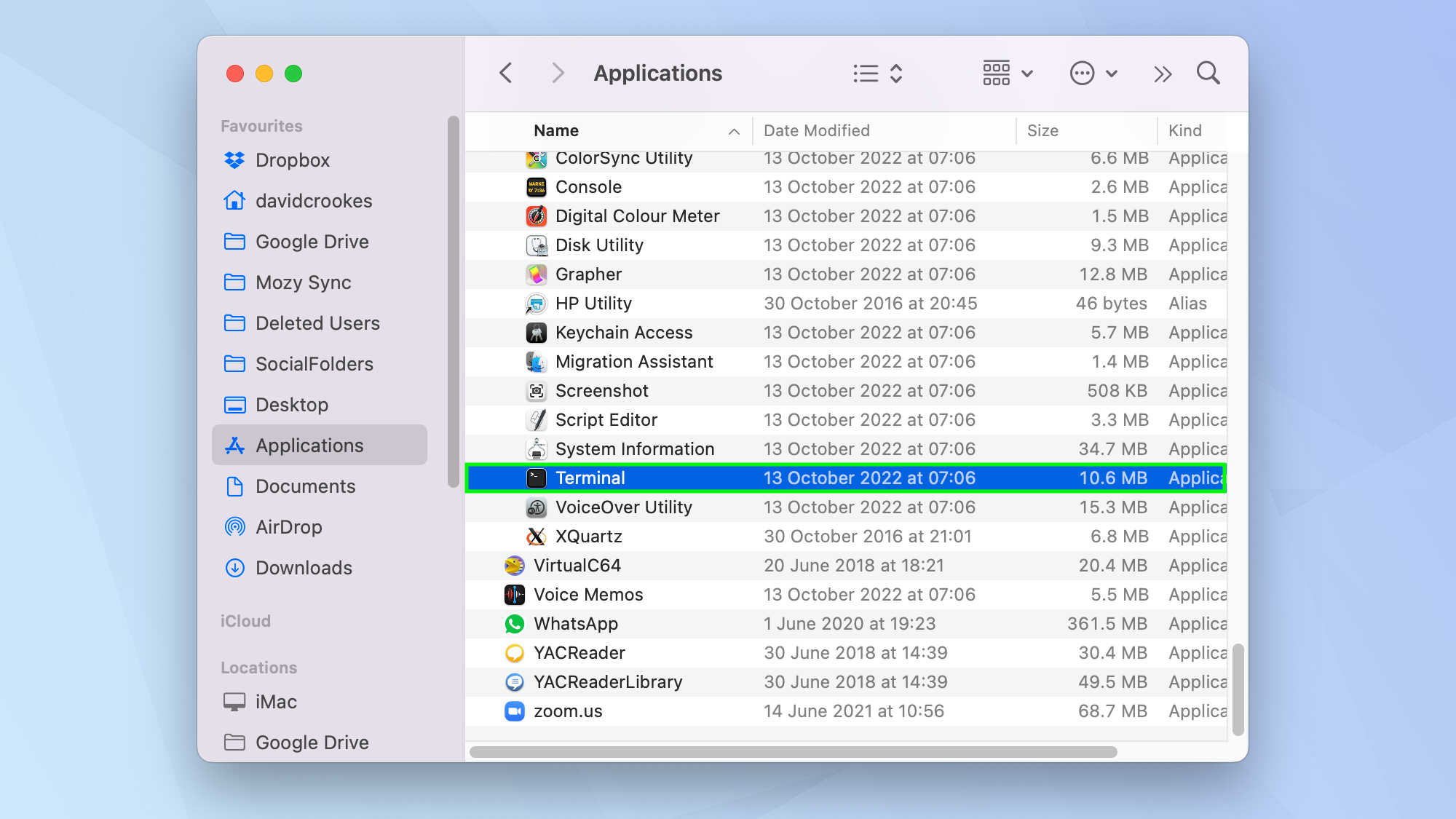The width and height of the screenshot is (1456, 819).
Task: Click the search magnifier in the toolbar
Action: tap(1208, 73)
